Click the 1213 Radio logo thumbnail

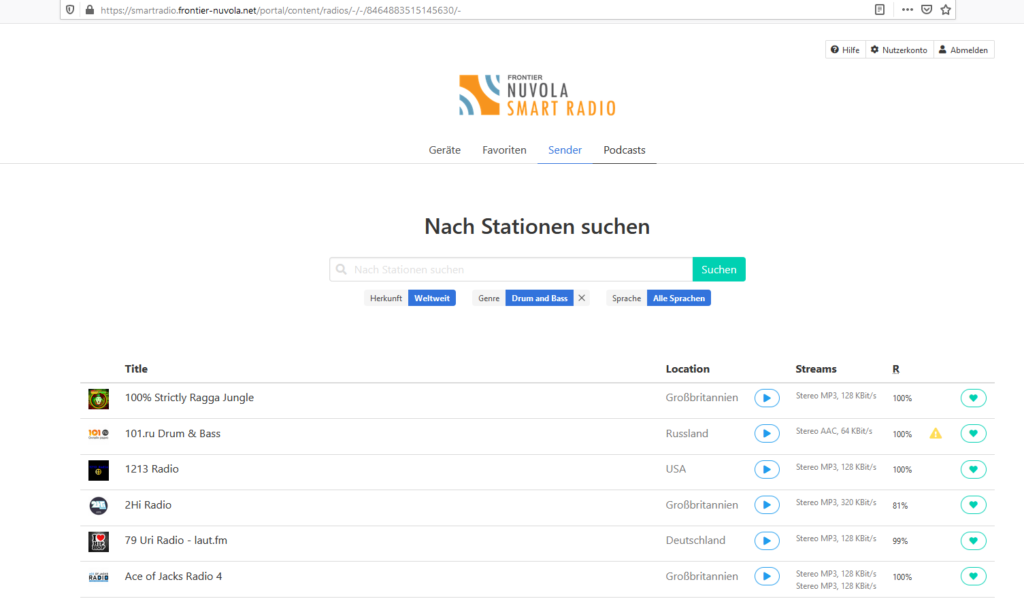99,470
